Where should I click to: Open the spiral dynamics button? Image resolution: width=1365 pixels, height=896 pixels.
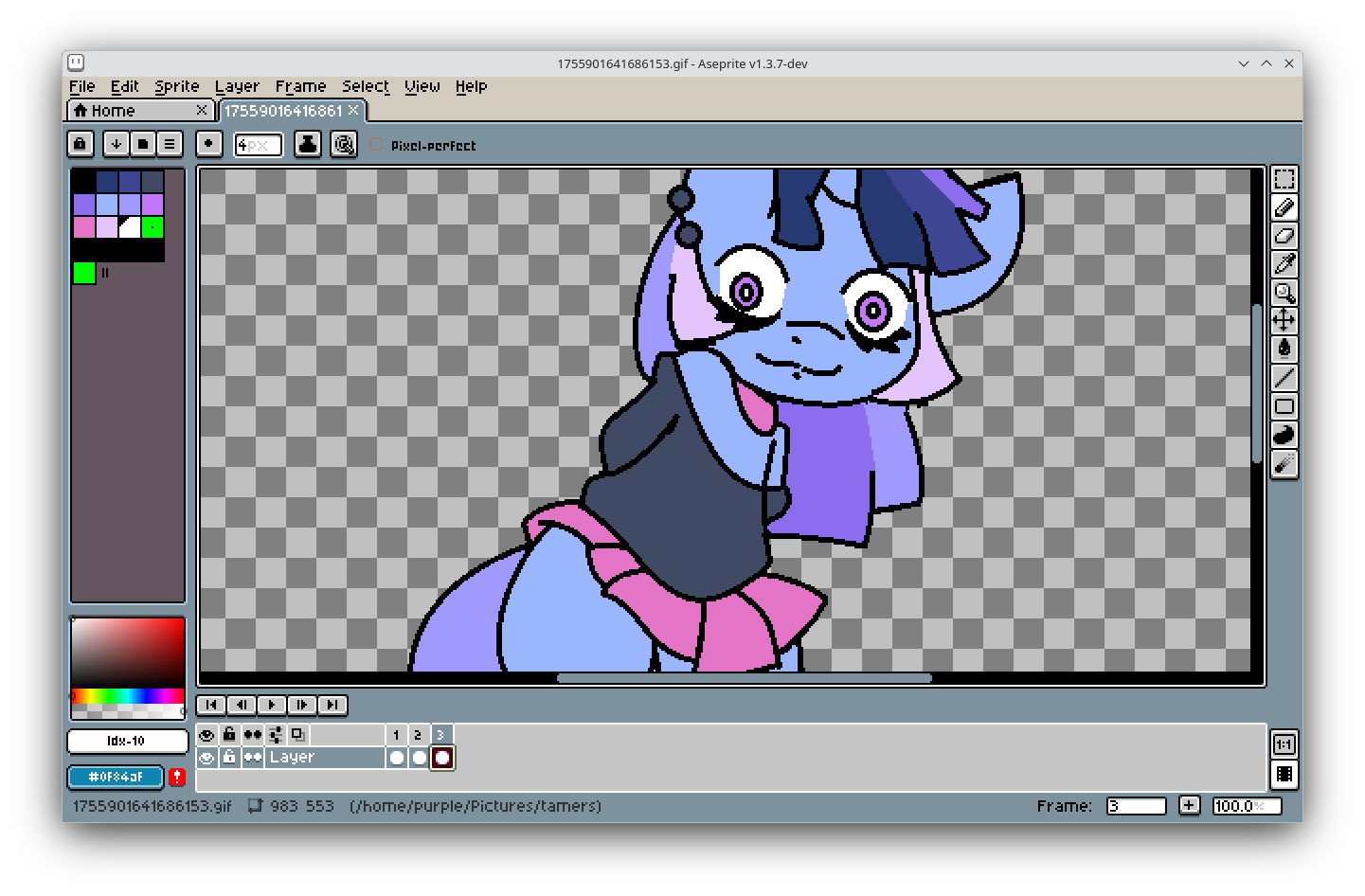pyautogui.click(x=344, y=144)
